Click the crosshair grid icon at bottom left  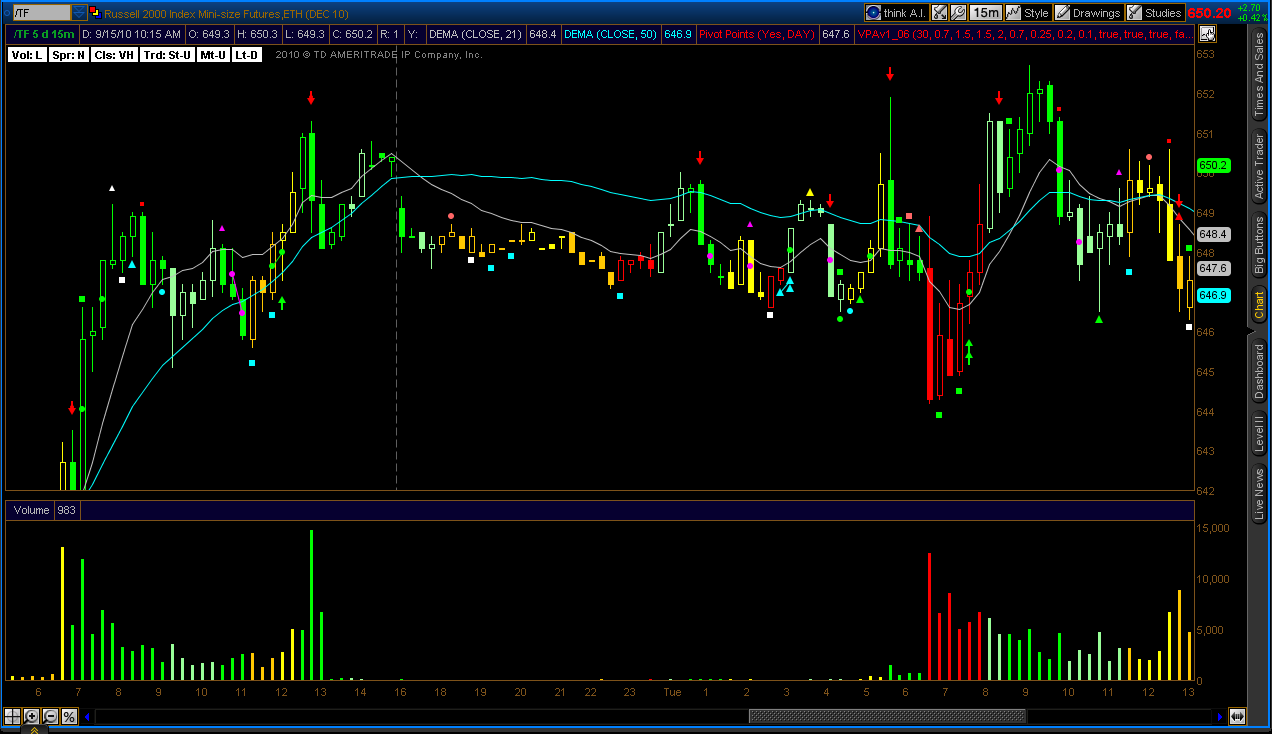[12, 716]
